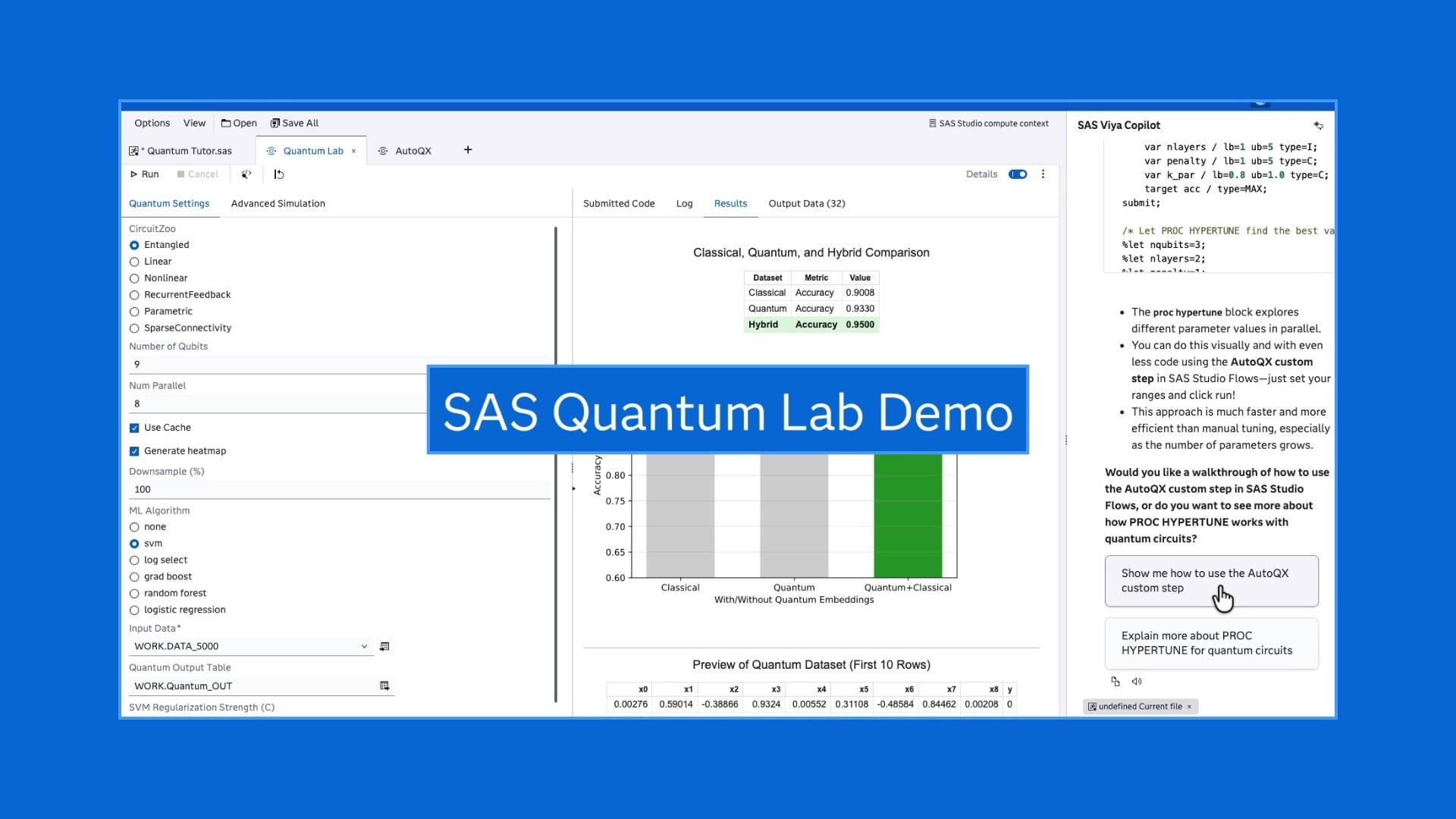
Task: Toggle the Details switch
Action: click(x=1018, y=174)
